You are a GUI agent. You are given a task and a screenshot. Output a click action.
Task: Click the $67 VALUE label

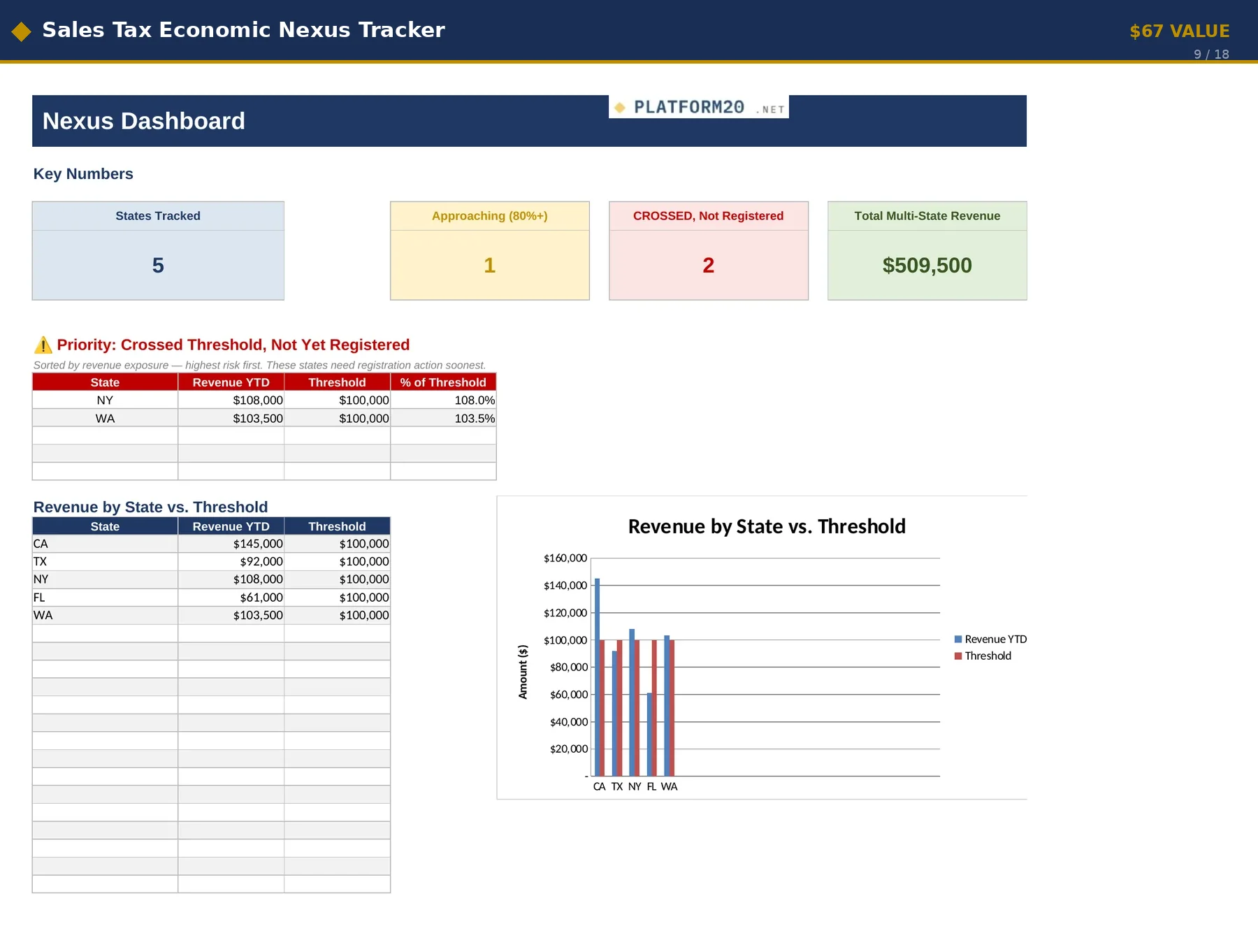(1179, 31)
